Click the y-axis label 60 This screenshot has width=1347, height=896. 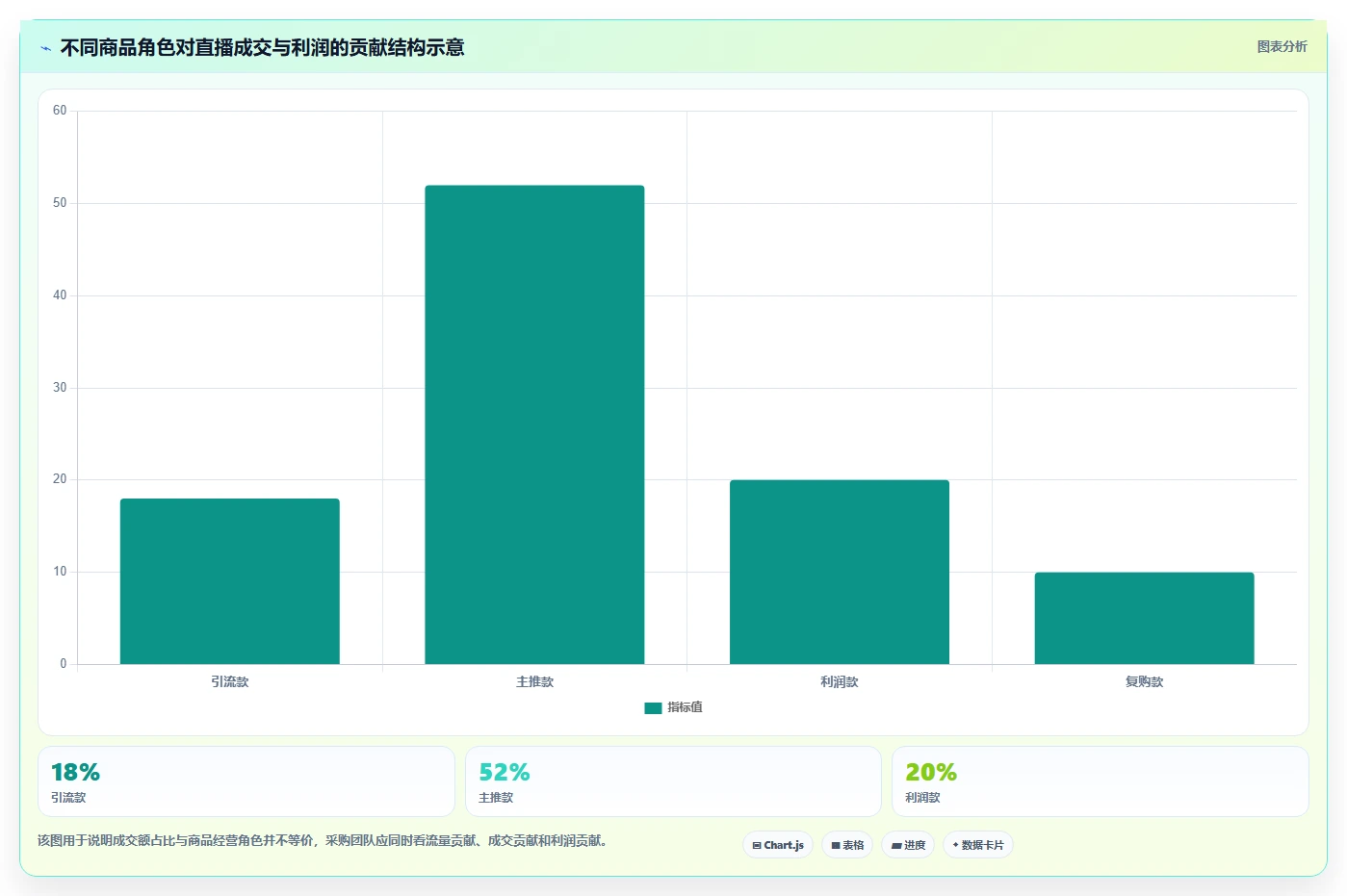pos(60,111)
